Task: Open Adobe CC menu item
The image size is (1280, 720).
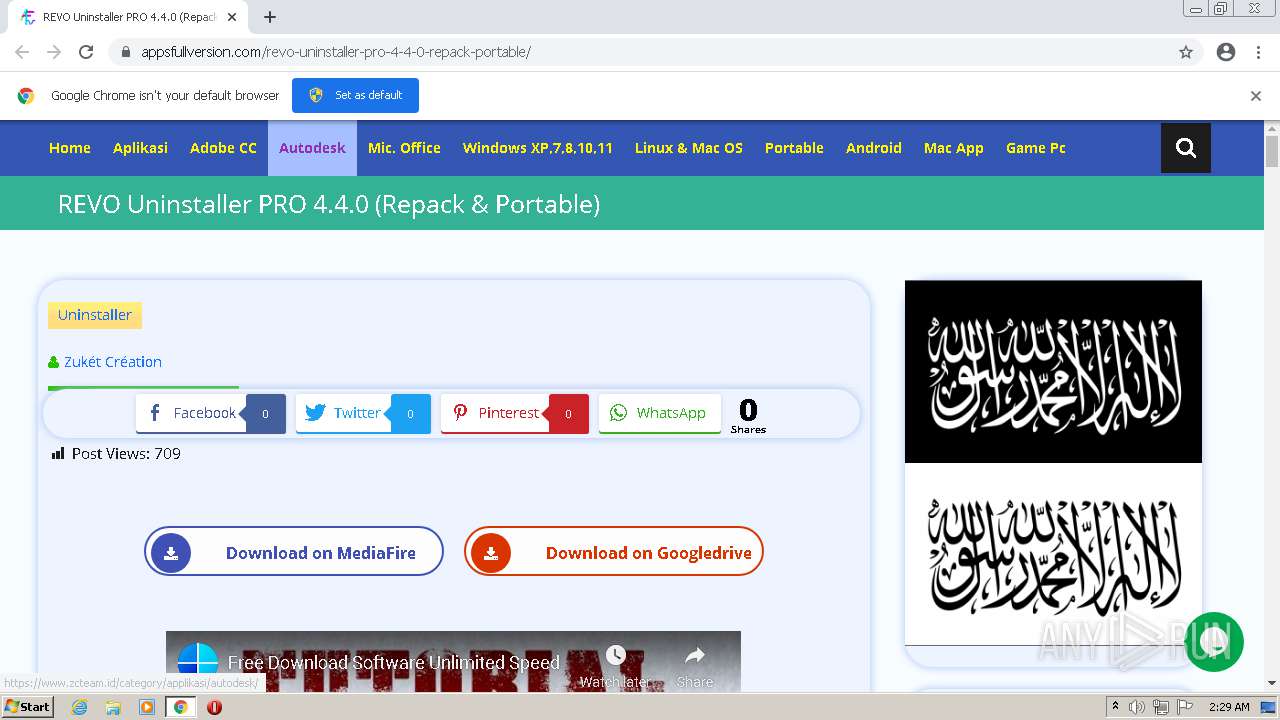Action: click(x=223, y=148)
